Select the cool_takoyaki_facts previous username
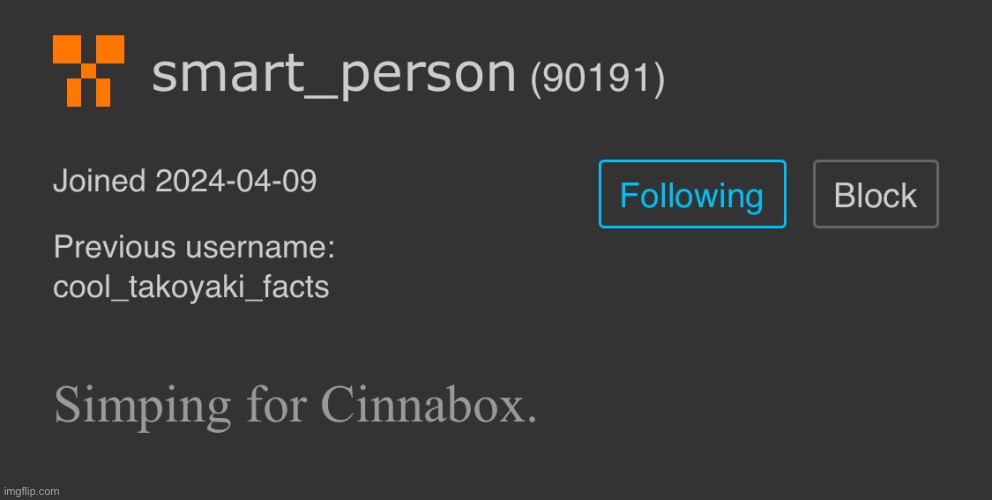Image resolution: width=992 pixels, height=500 pixels. pos(191,287)
